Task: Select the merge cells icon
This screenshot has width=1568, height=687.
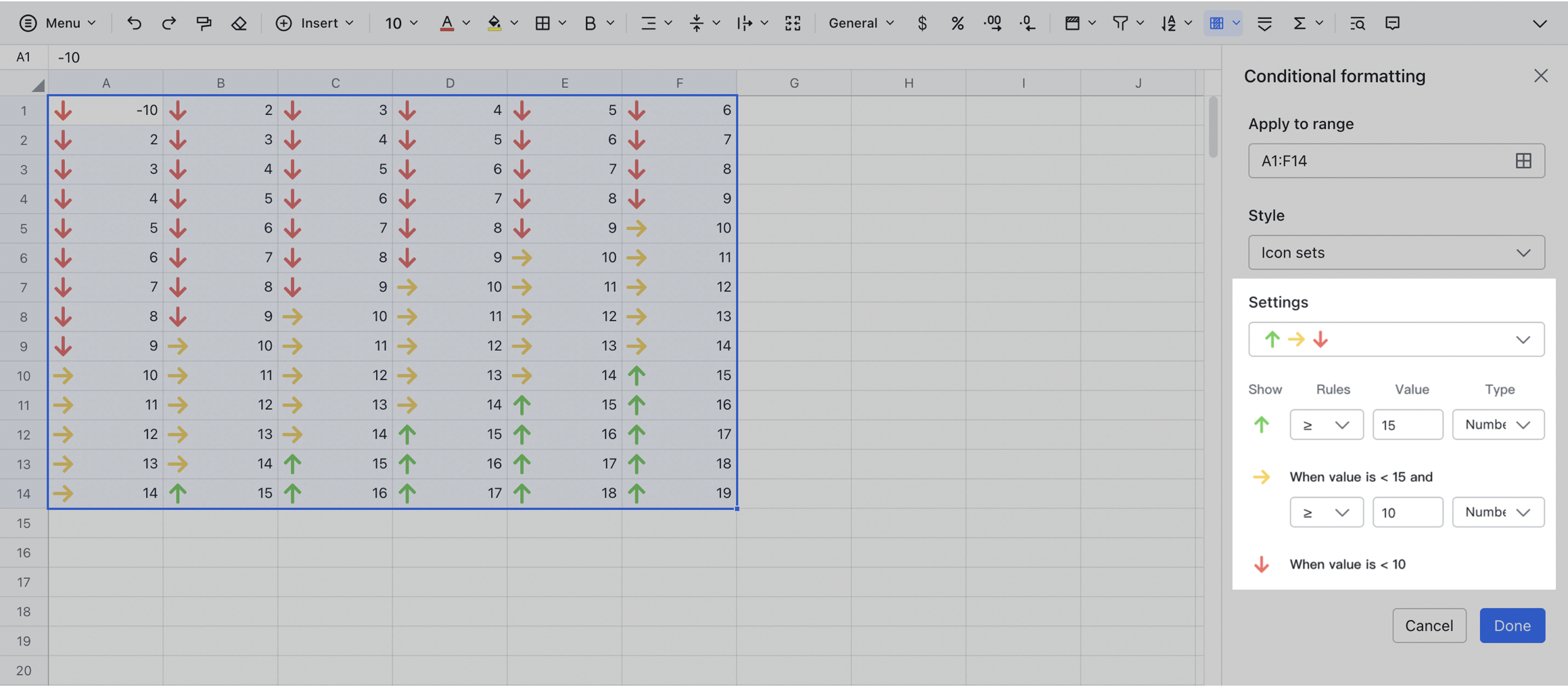Action: [x=793, y=22]
